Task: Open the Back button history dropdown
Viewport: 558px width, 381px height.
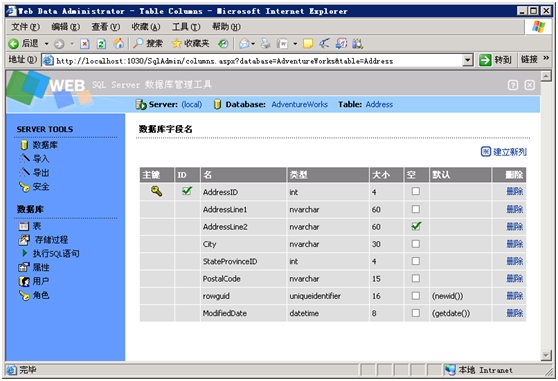Action: [47, 44]
